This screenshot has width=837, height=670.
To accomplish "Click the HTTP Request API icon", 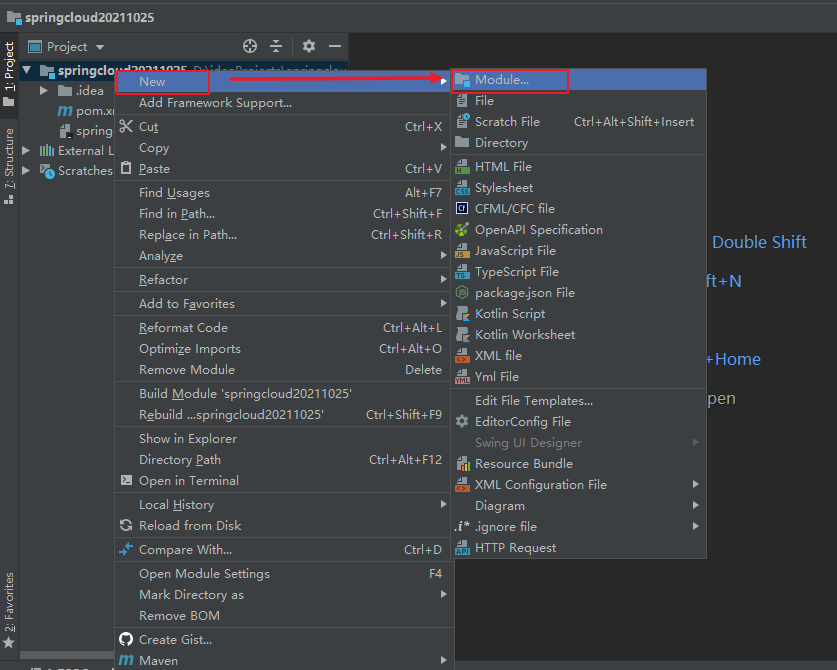I will (462, 548).
